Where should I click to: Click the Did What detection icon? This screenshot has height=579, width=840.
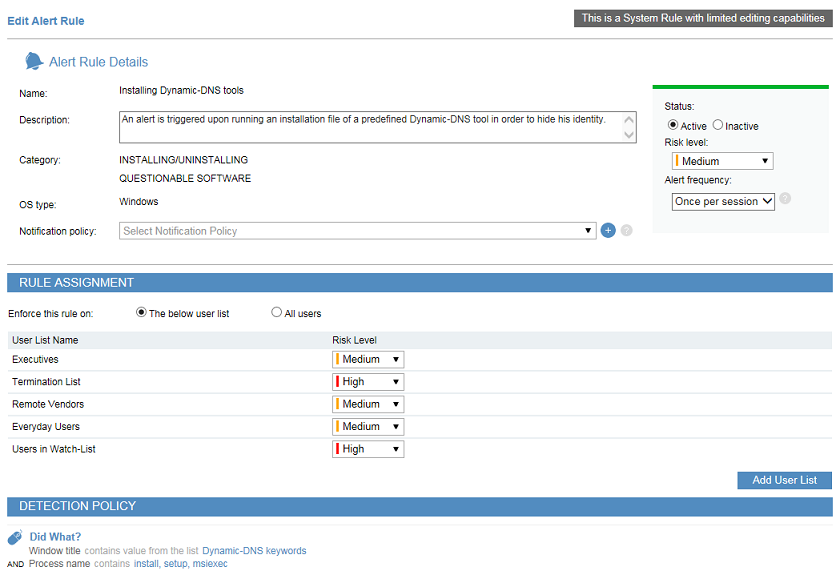(x=15, y=538)
